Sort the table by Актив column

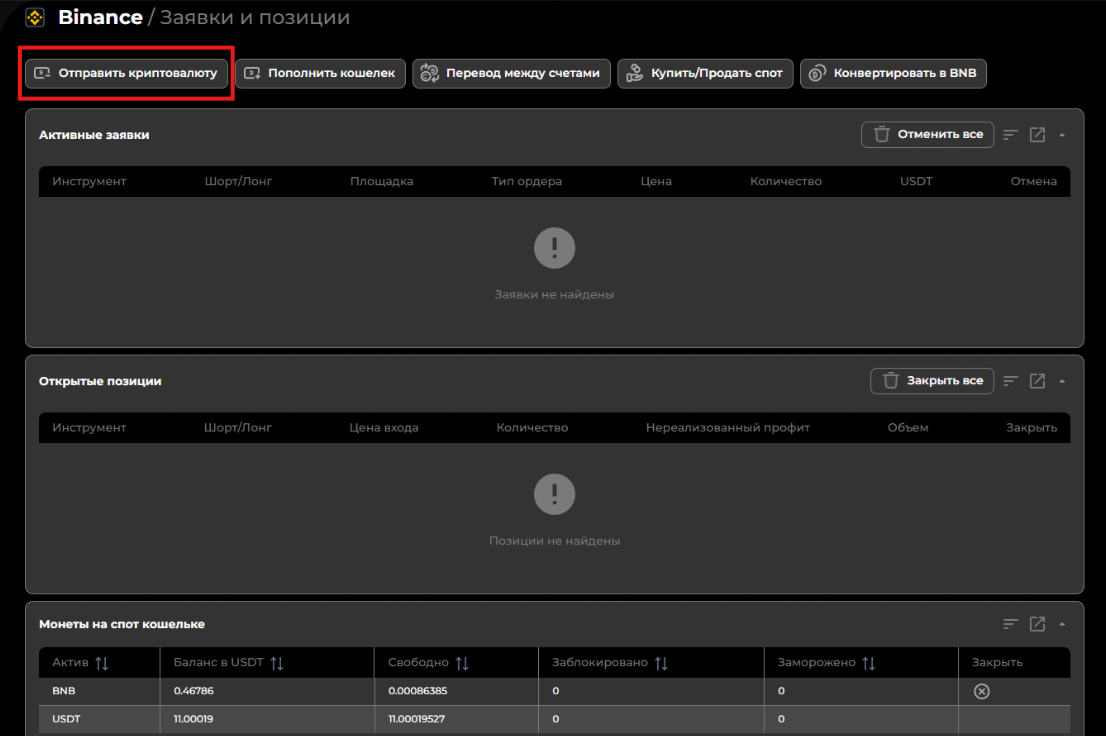point(101,663)
